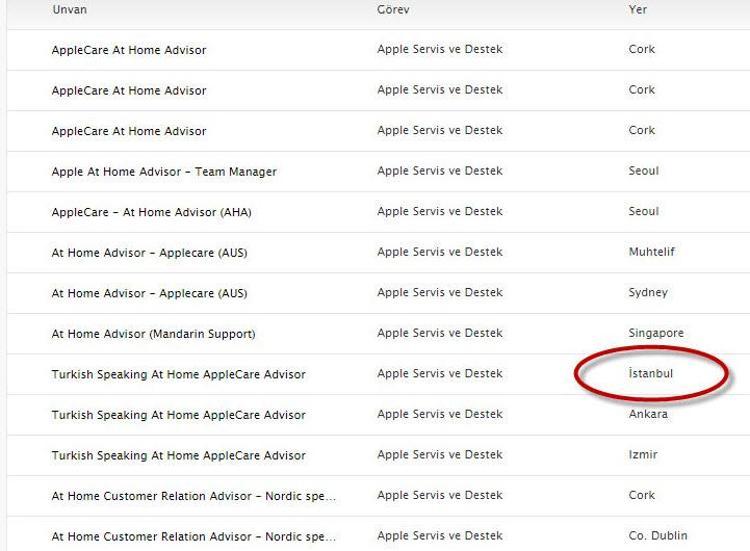Open the Nordic Customer Relation Advisor title for Cork
750x551 pixels.
(193, 496)
